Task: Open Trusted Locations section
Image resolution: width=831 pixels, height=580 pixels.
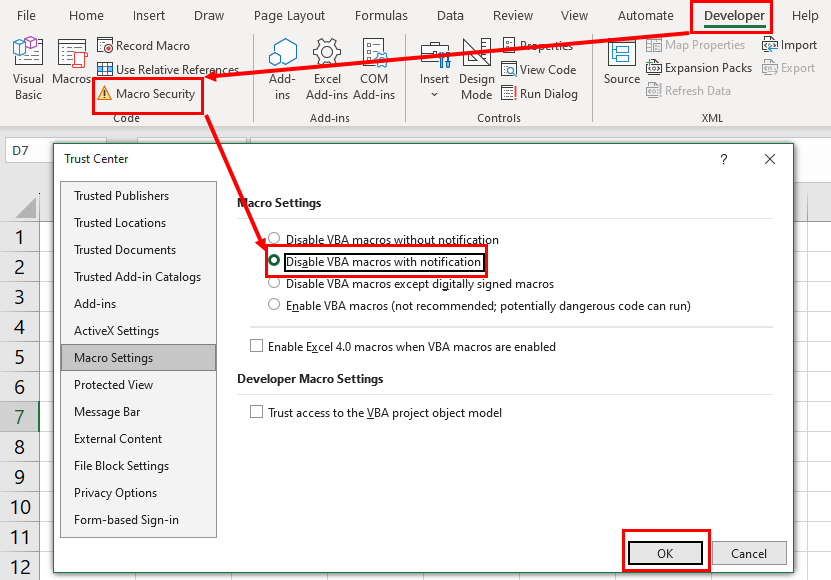Action: pyautogui.click(x=138, y=223)
